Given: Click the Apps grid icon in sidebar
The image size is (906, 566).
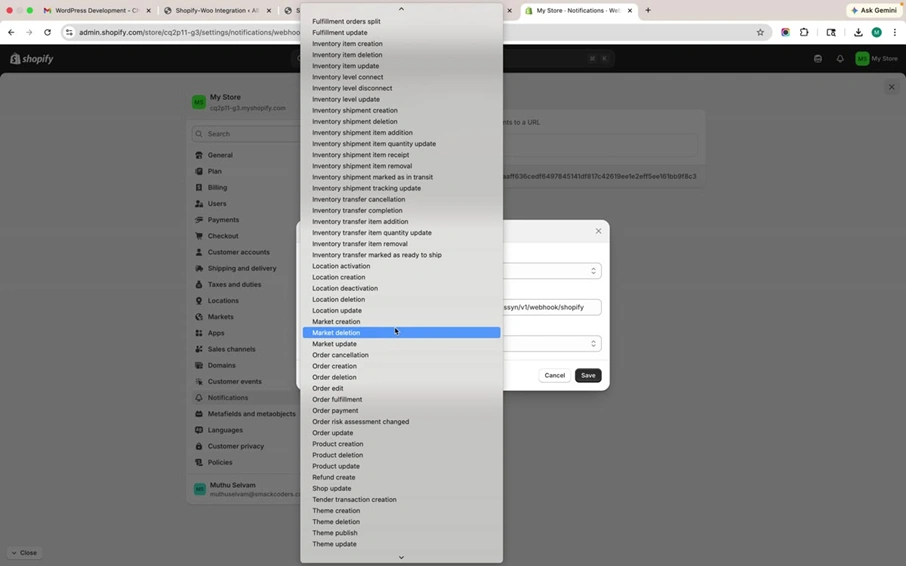Looking at the screenshot, I should [x=199, y=333].
